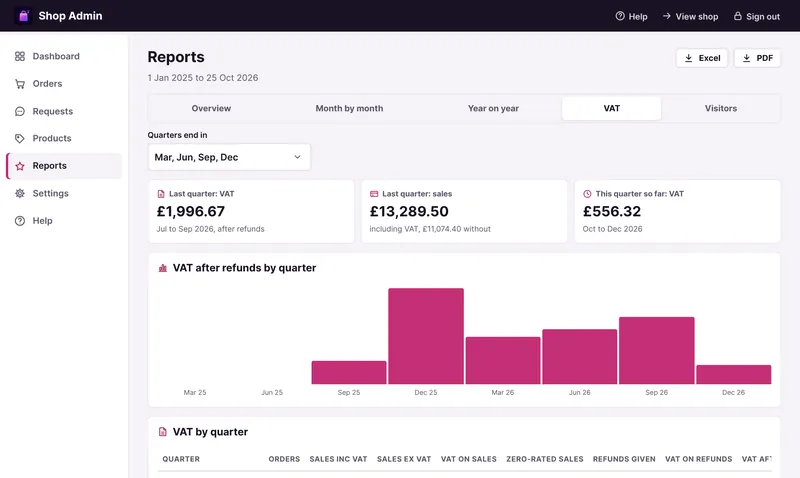Click the £13,289.50 sales amount
This screenshot has height=478, width=800.
409,211
